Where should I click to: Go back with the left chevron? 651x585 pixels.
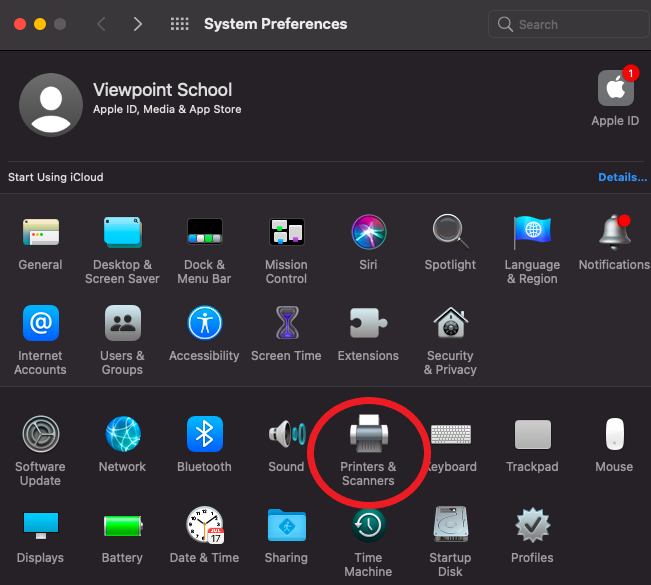(101, 24)
